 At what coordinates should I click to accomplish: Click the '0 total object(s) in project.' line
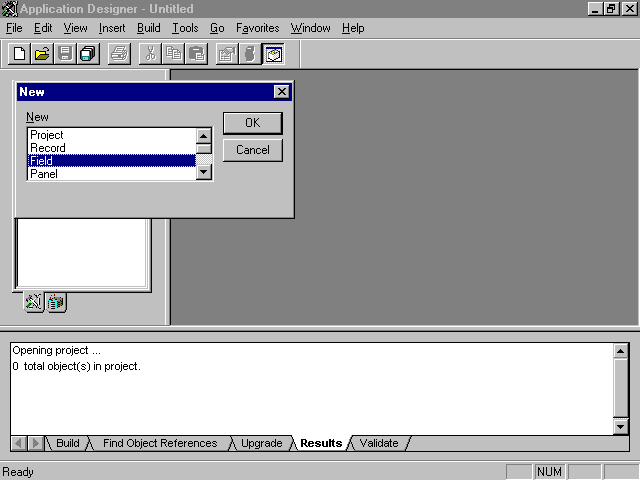coord(76,366)
